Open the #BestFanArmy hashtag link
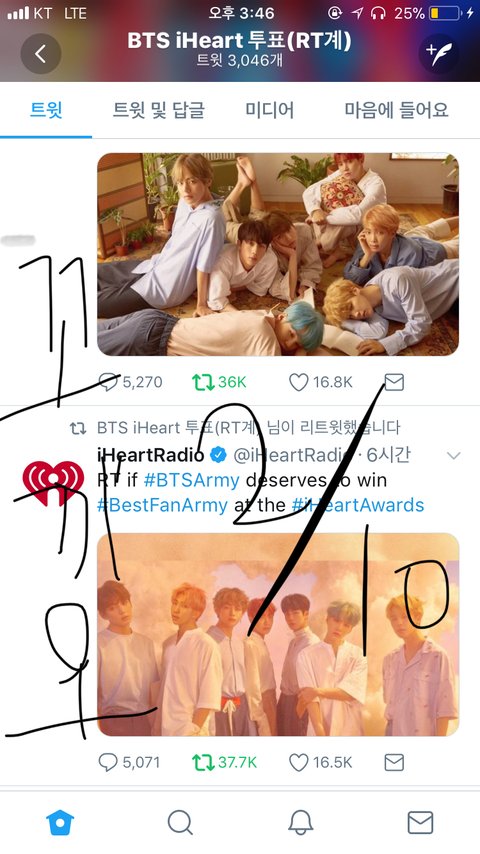This screenshot has height=854, width=480. 162,505
